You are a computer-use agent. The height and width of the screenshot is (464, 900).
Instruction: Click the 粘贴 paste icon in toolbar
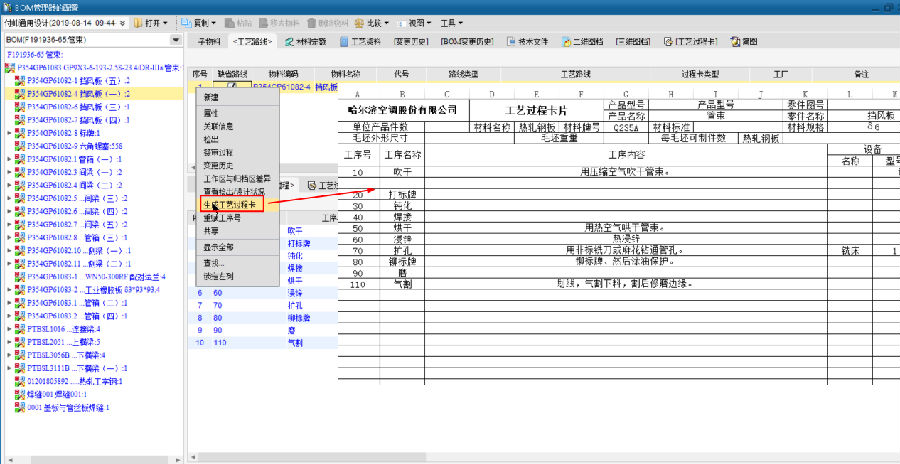(230, 21)
